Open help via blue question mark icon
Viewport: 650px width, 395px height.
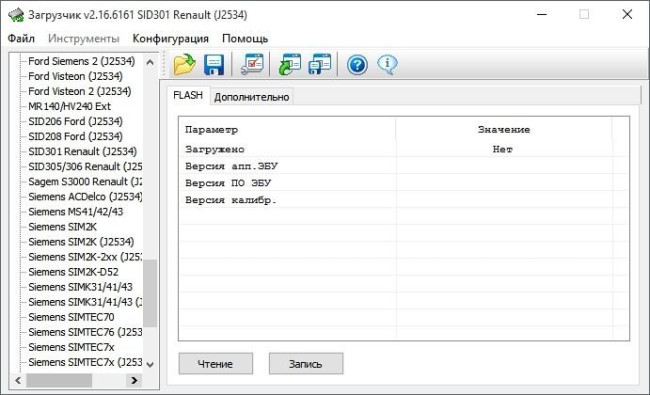(x=357, y=65)
